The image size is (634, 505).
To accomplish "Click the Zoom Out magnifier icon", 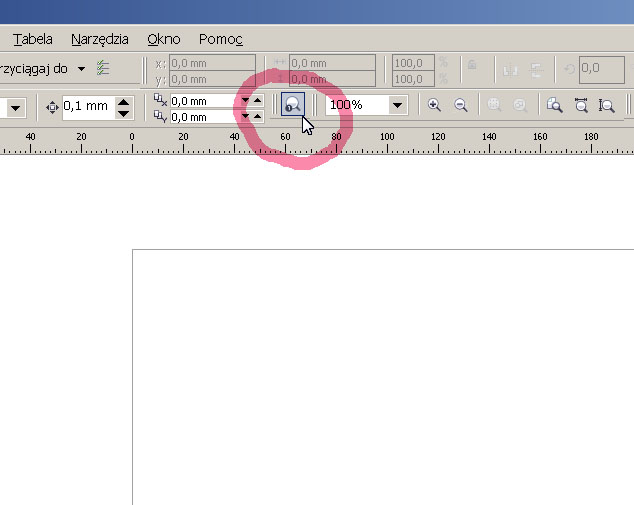I will (461, 105).
